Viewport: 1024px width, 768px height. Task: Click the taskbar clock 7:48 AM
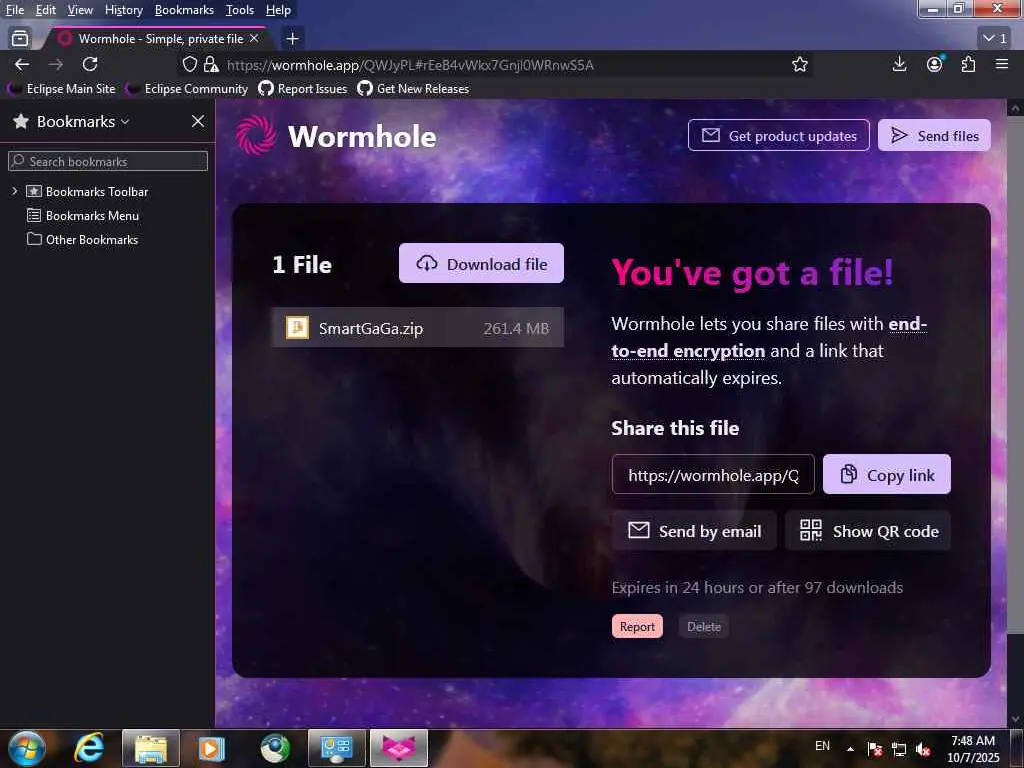point(973,748)
